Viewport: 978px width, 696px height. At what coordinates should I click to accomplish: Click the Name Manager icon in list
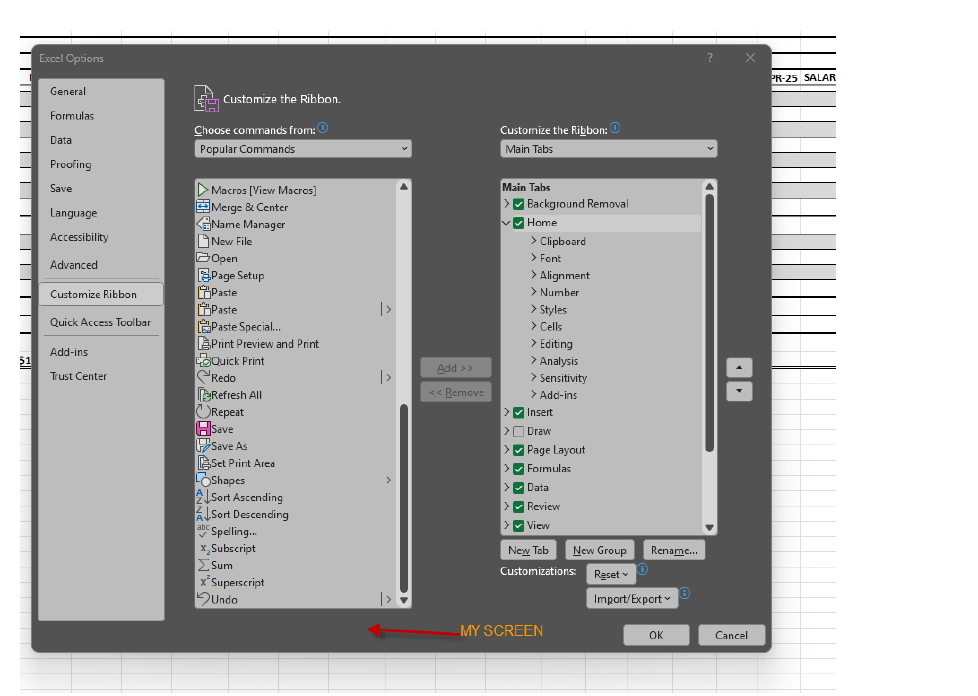pos(203,223)
